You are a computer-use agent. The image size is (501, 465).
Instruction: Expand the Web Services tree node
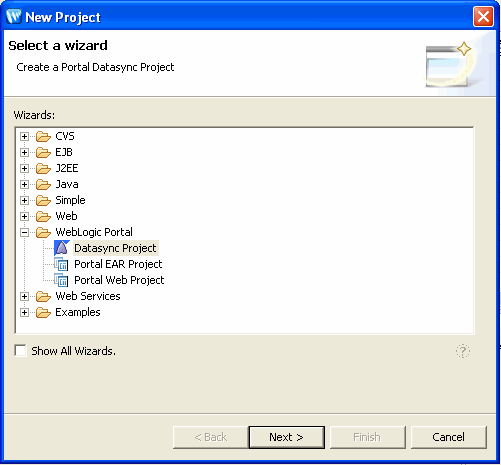(24, 296)
